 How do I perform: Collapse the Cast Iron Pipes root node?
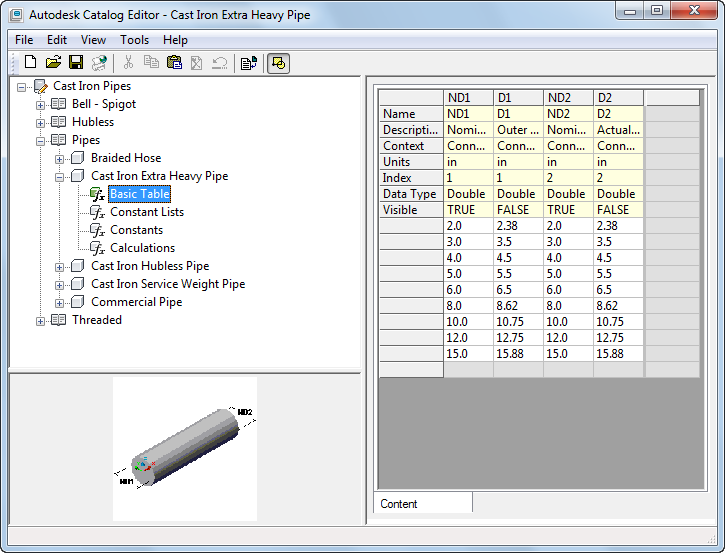21,87
